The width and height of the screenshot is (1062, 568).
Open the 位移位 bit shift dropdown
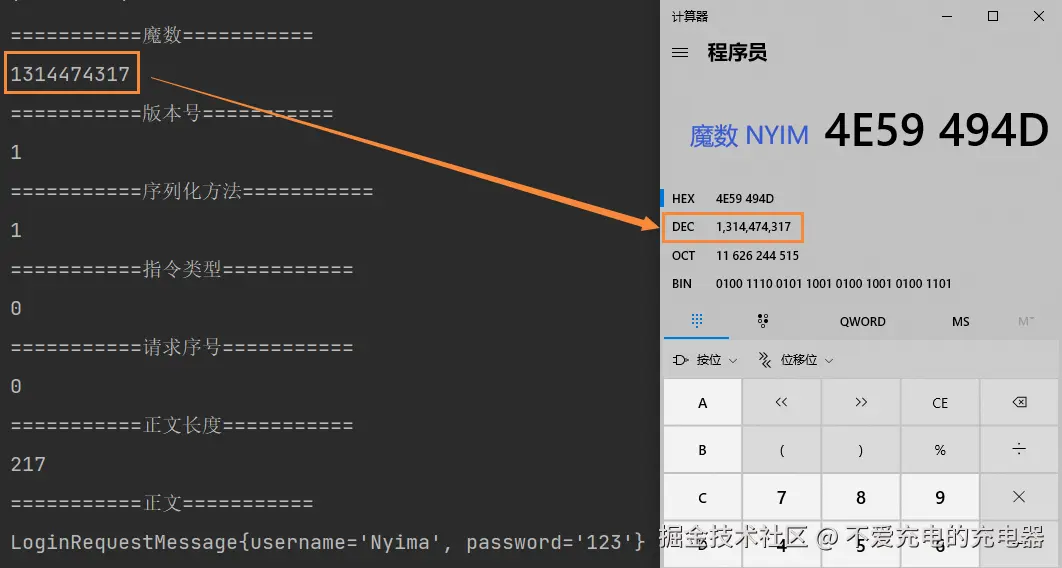click(796, 360)
